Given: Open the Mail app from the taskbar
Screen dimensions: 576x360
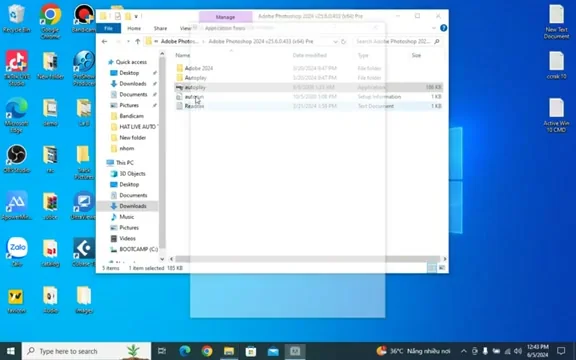Looking at the screenshot, I should 273,351.
